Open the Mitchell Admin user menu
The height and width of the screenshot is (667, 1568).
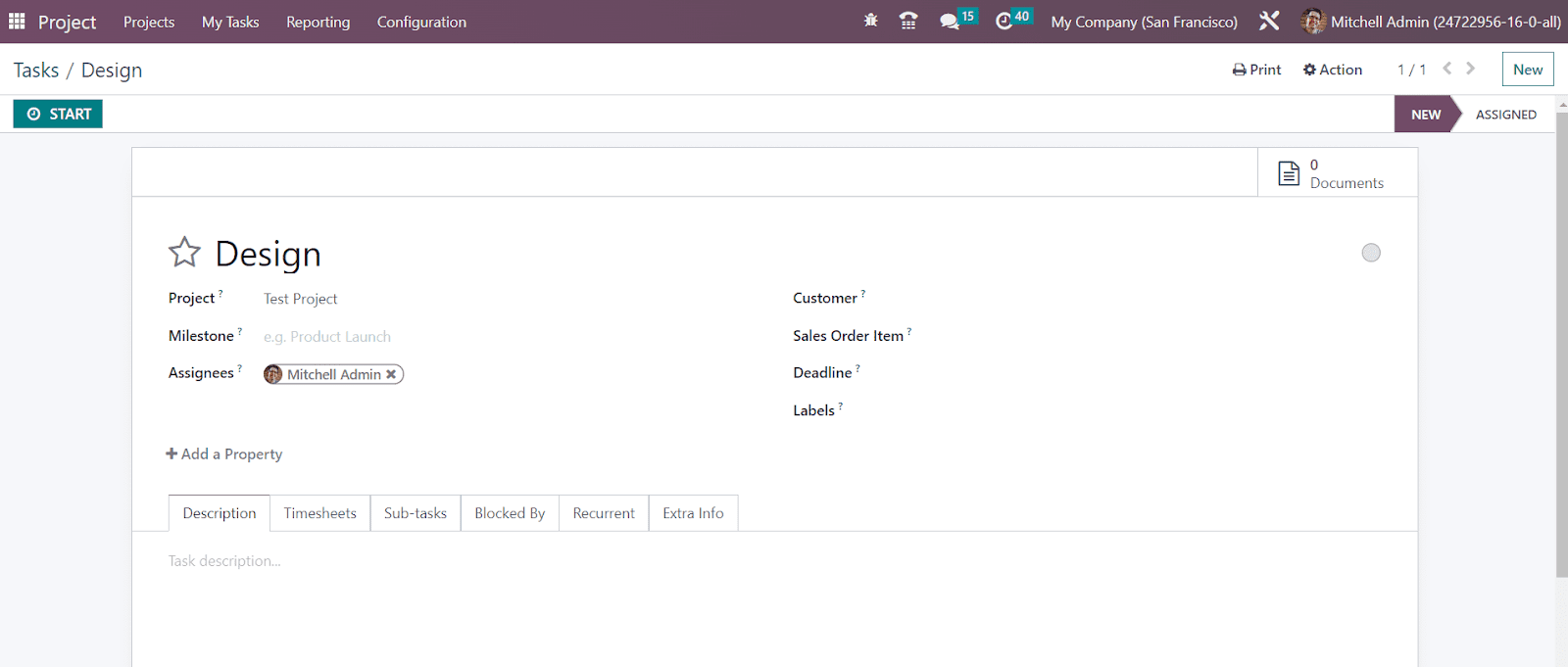(x=1432, y=22)
